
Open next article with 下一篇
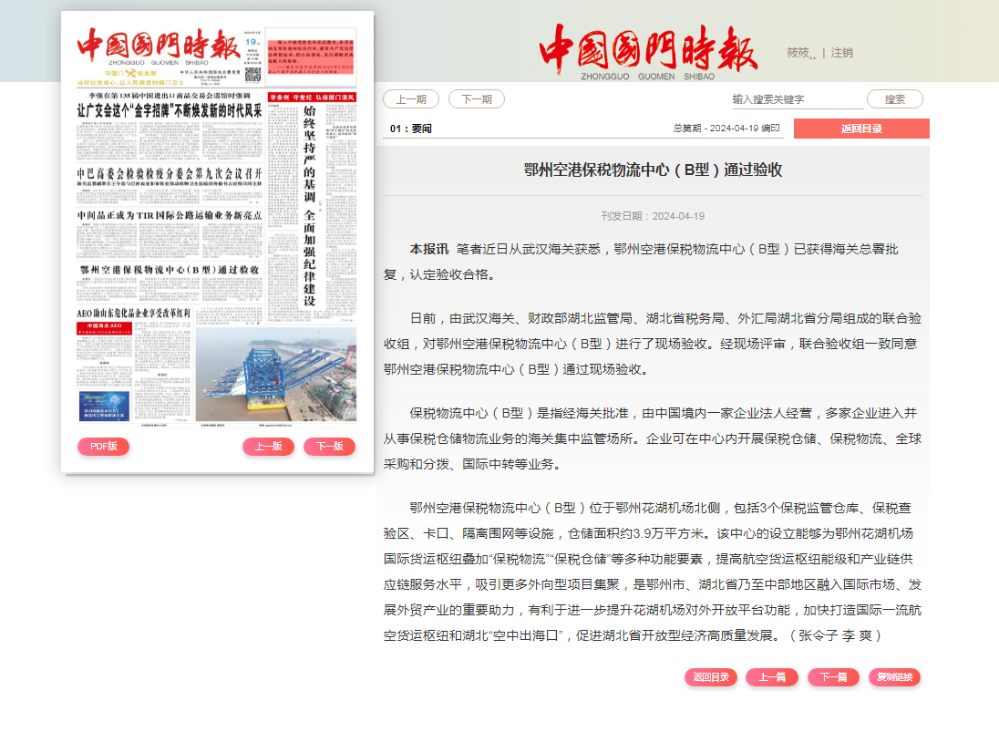[833, 677]
